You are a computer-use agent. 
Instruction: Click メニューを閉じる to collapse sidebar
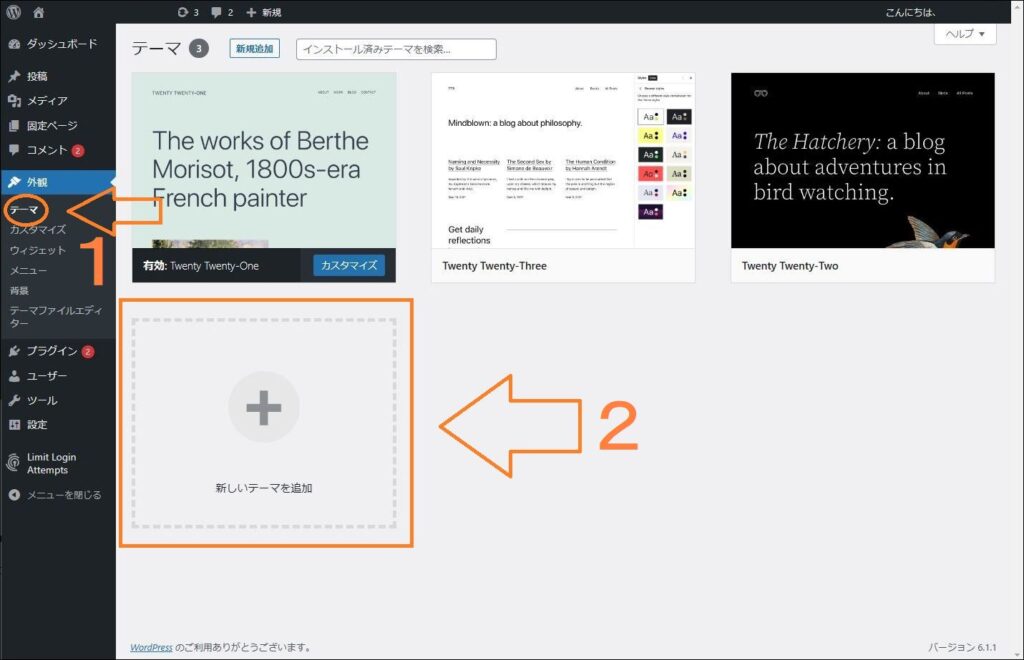pos(64,495)
